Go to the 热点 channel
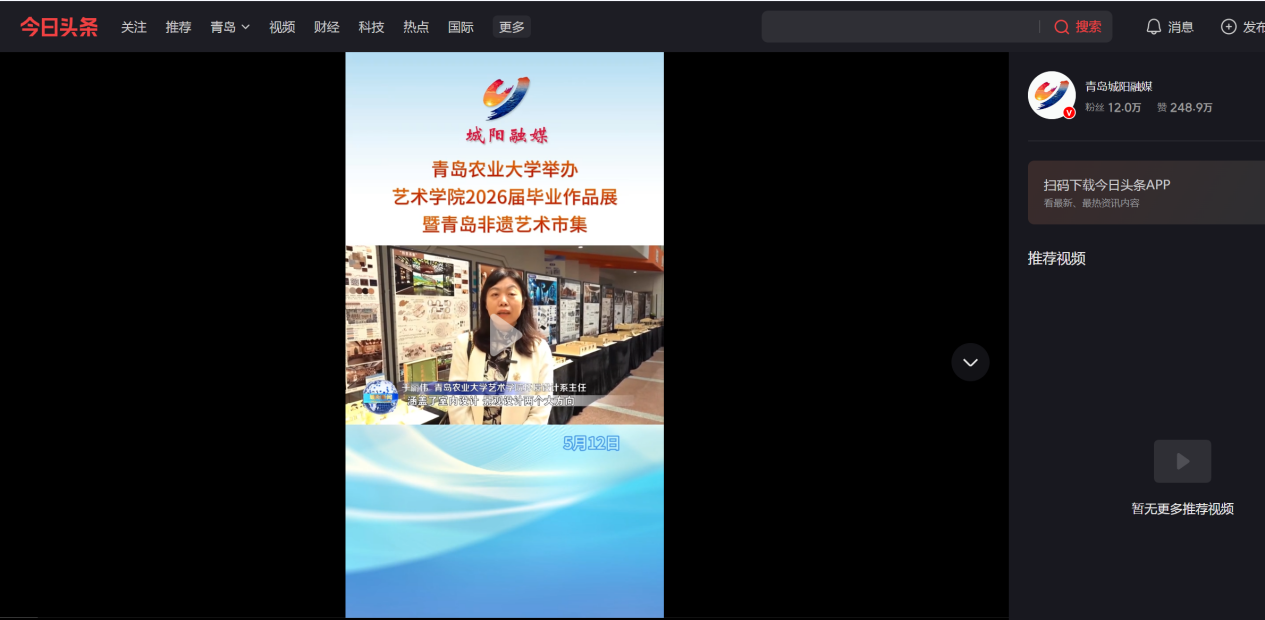This screenshot has height=620, width=1265. pos(416,27)
